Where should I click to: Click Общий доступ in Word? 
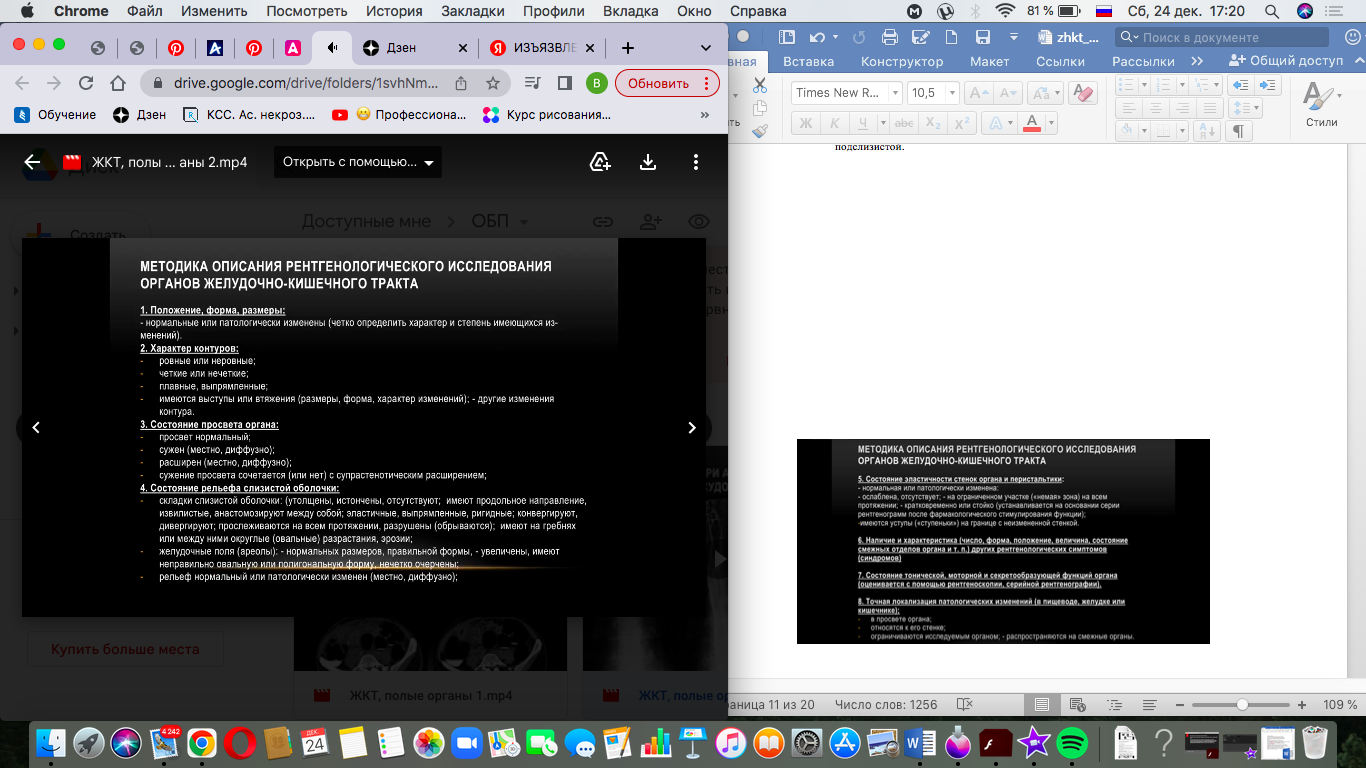(1286, 61)
